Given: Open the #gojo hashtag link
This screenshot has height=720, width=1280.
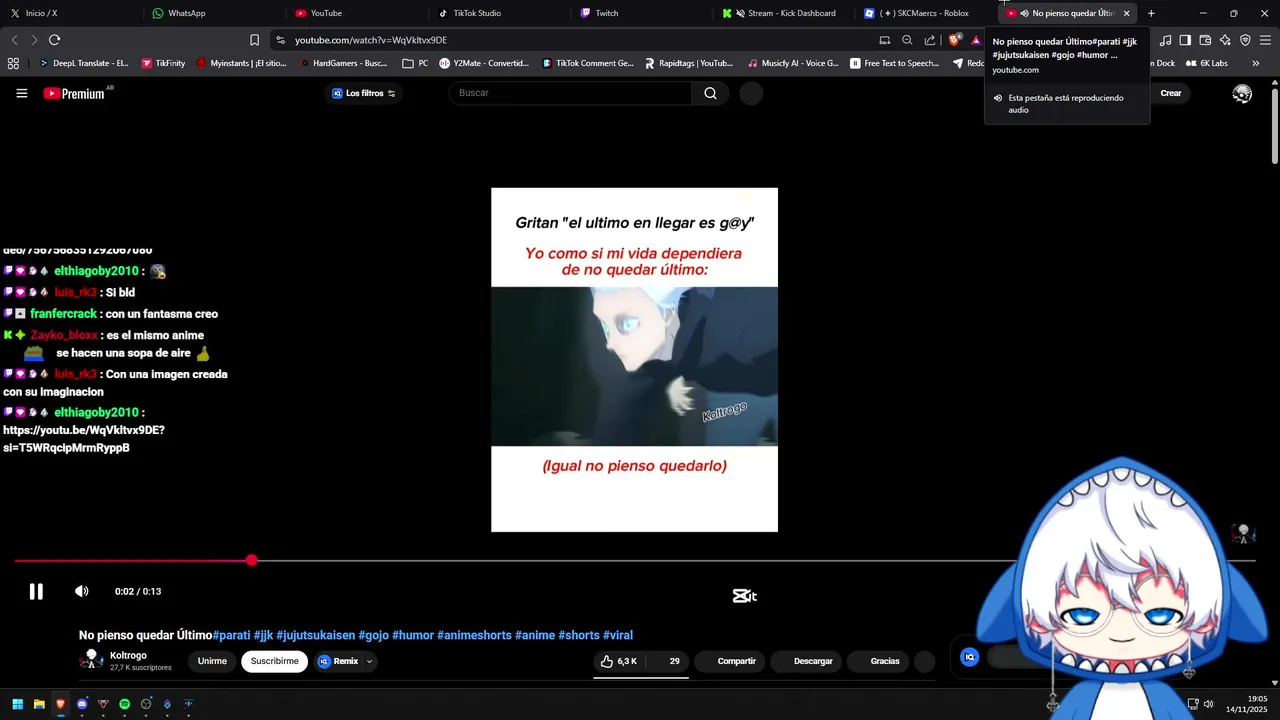Looking at the screenshot, I should point(374,635).
